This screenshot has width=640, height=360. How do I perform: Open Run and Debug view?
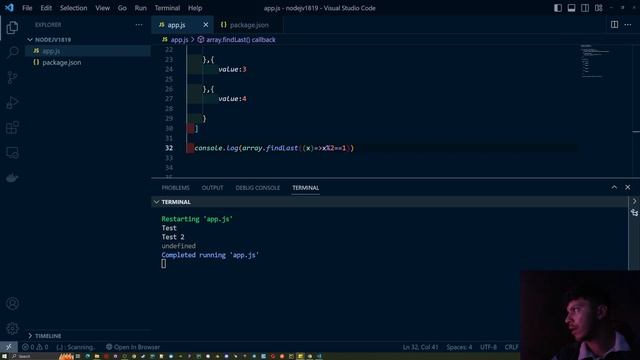(12, 102)
